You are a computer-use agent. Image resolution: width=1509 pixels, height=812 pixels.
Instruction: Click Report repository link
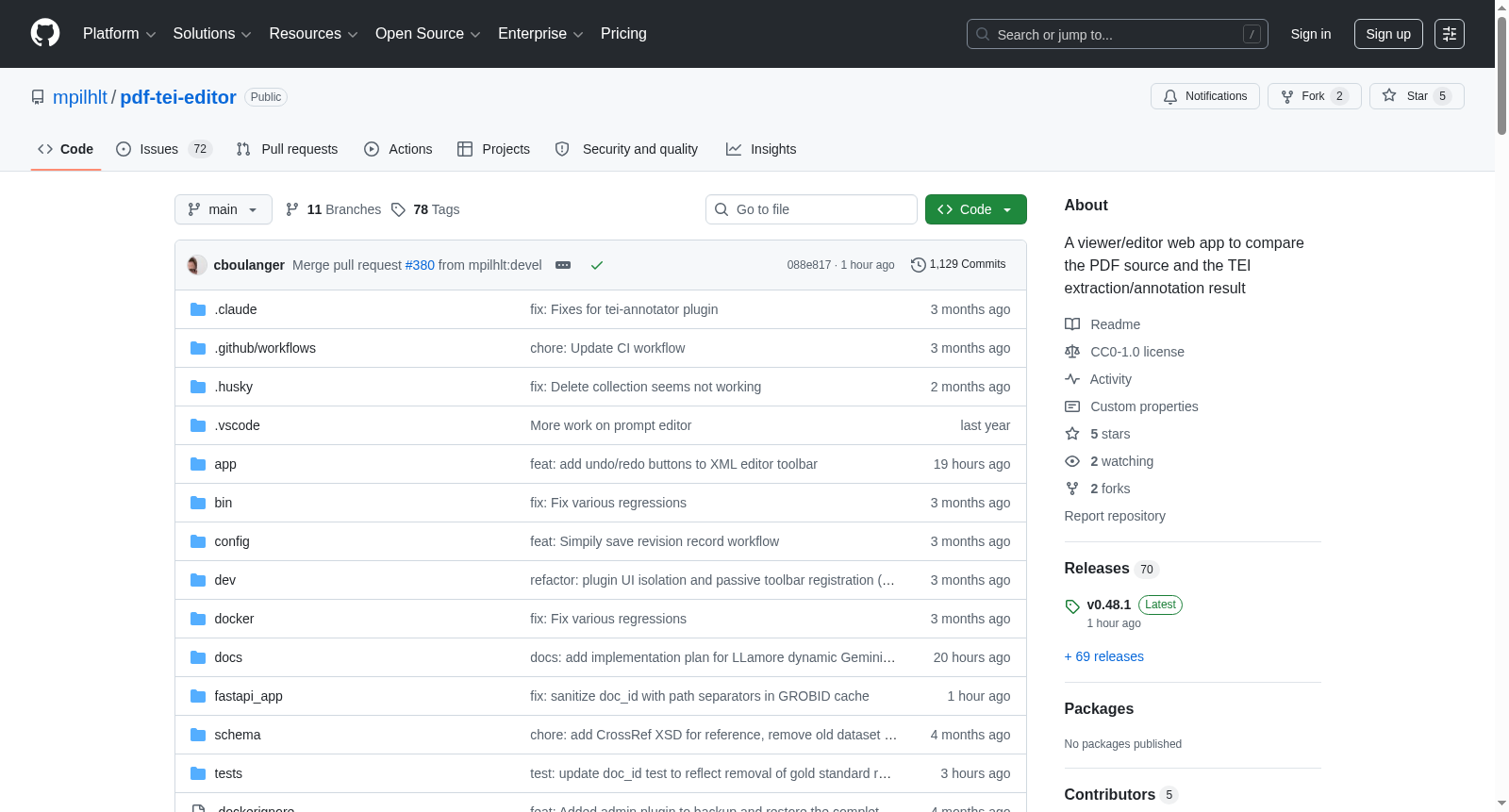[1115, 516]
